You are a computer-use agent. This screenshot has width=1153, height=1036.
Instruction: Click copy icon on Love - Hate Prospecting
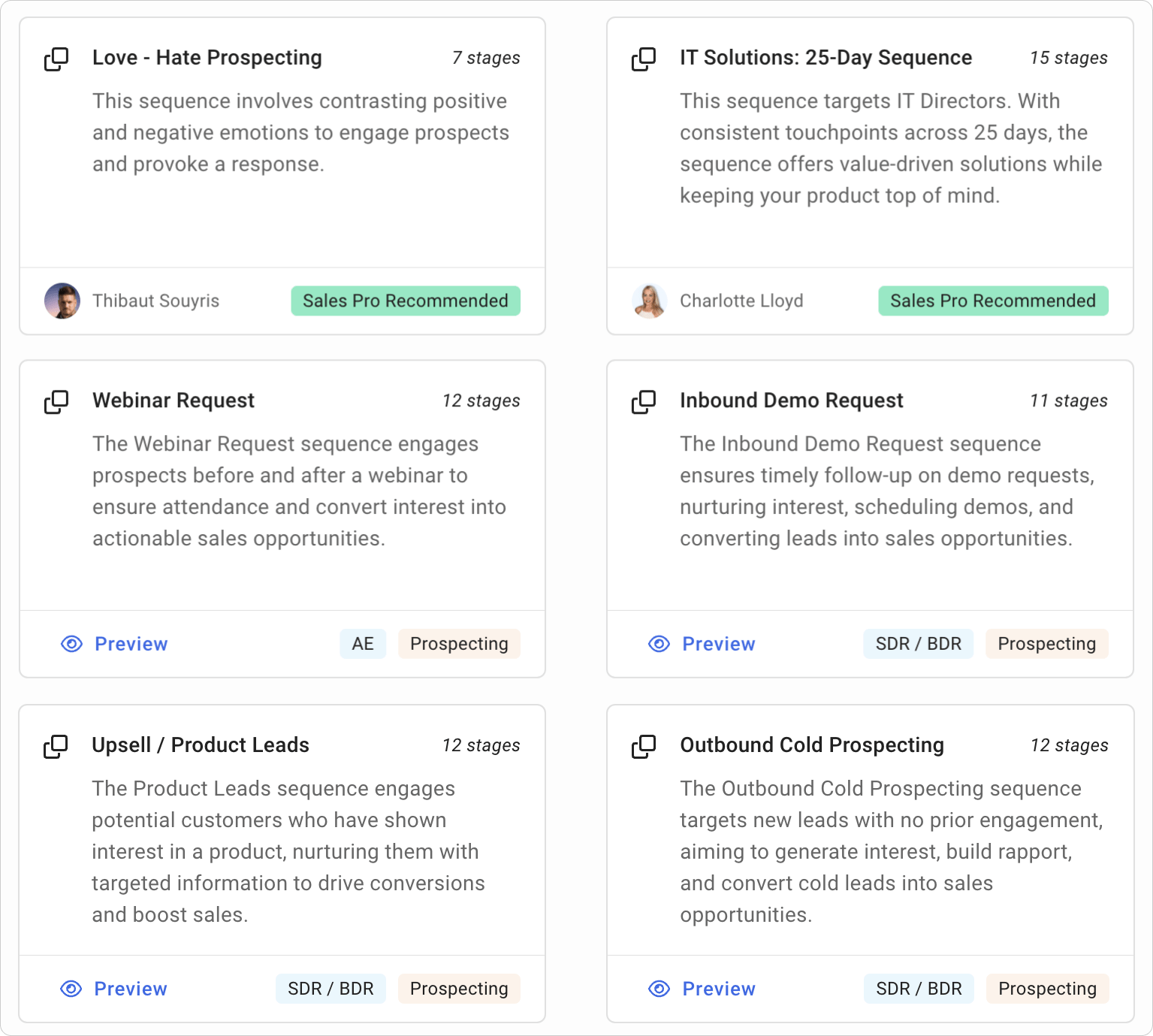tap(56, 59)
